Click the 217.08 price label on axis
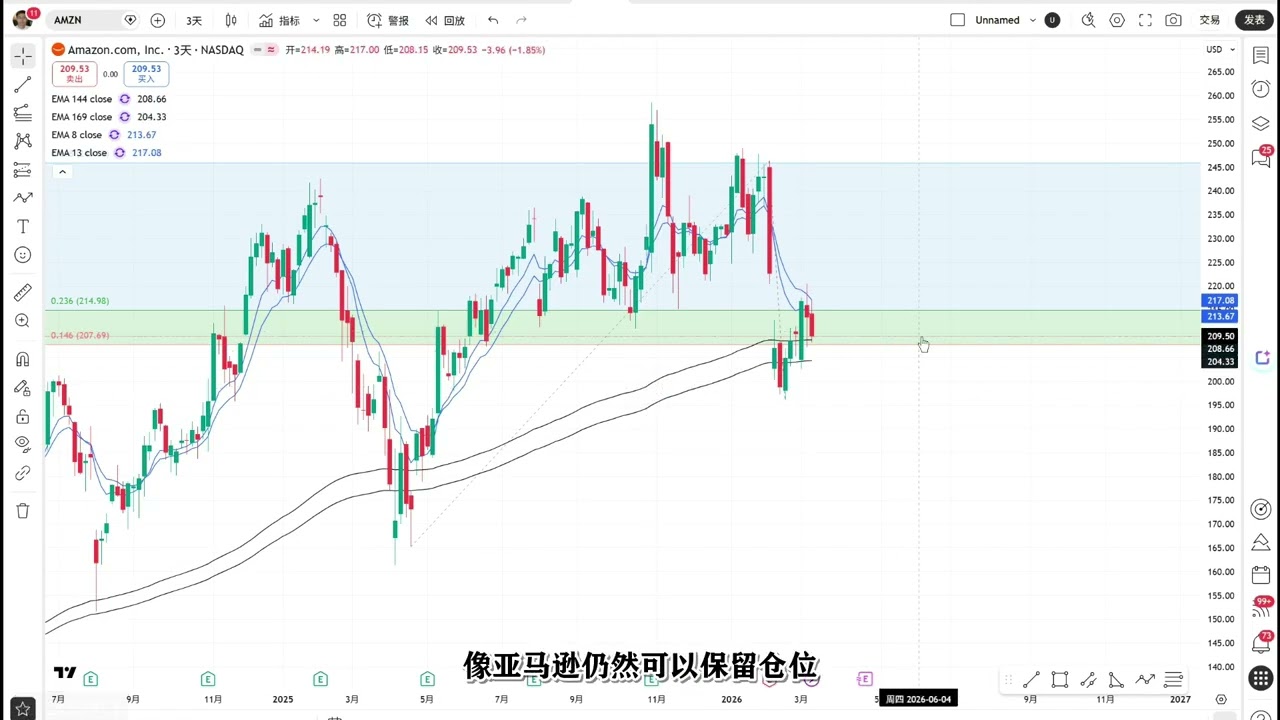1280x720 pixels. pos(1220,300)
